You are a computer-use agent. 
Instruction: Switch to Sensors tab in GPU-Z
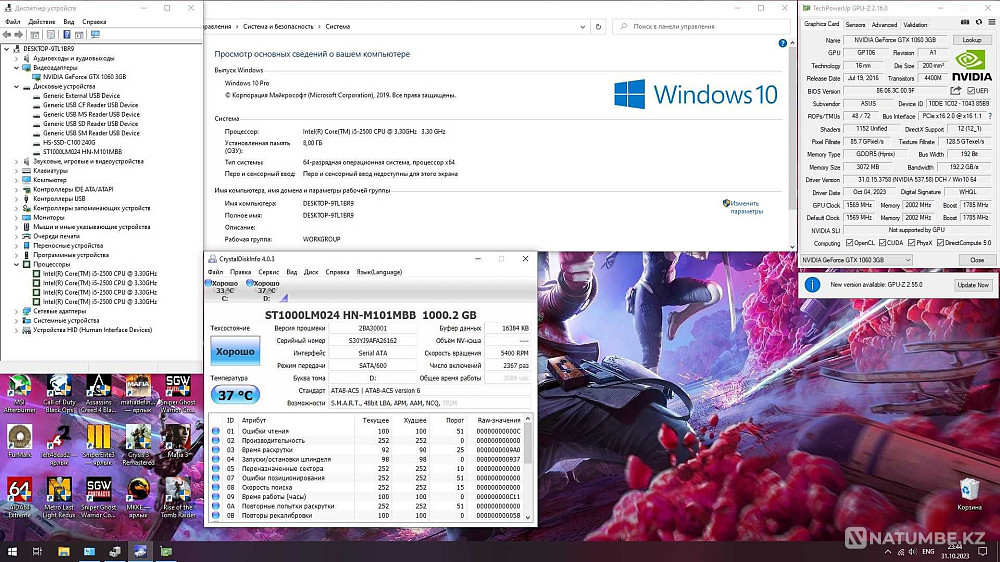point(855,24)
